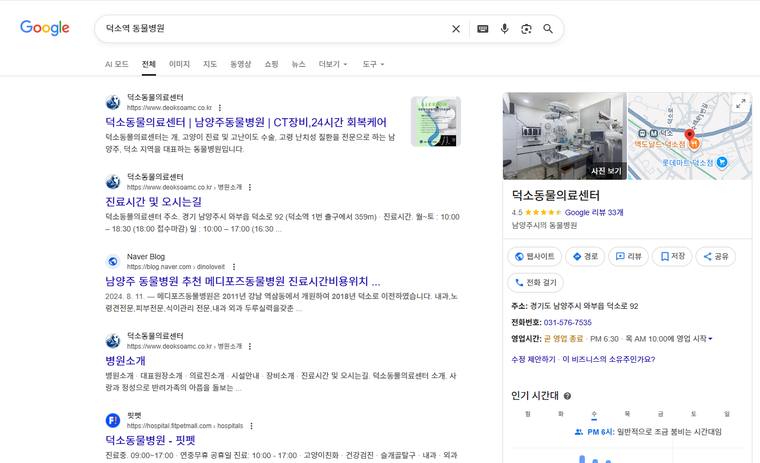The image size is (760, 463).
Task: Select the 월 day in popular times
Action: [x=528, y=414]
